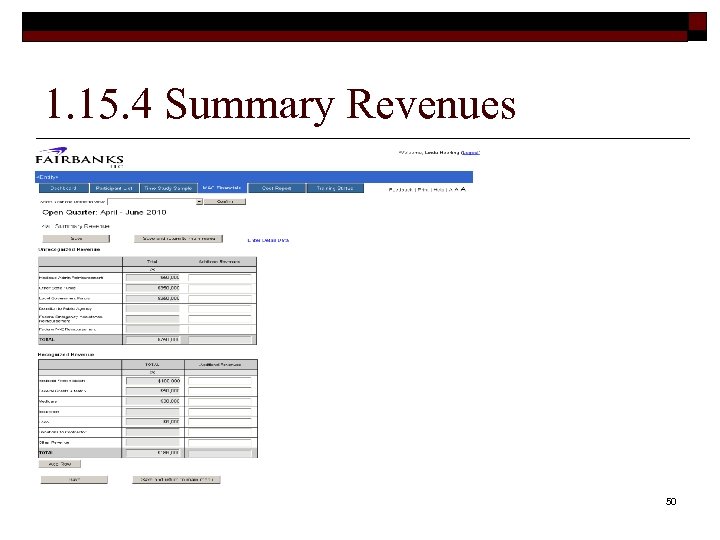Screen dimensions: 720x540
Task: Click the Unrecognized Revenue TOTAL amount field
Action: coord(152,340)
